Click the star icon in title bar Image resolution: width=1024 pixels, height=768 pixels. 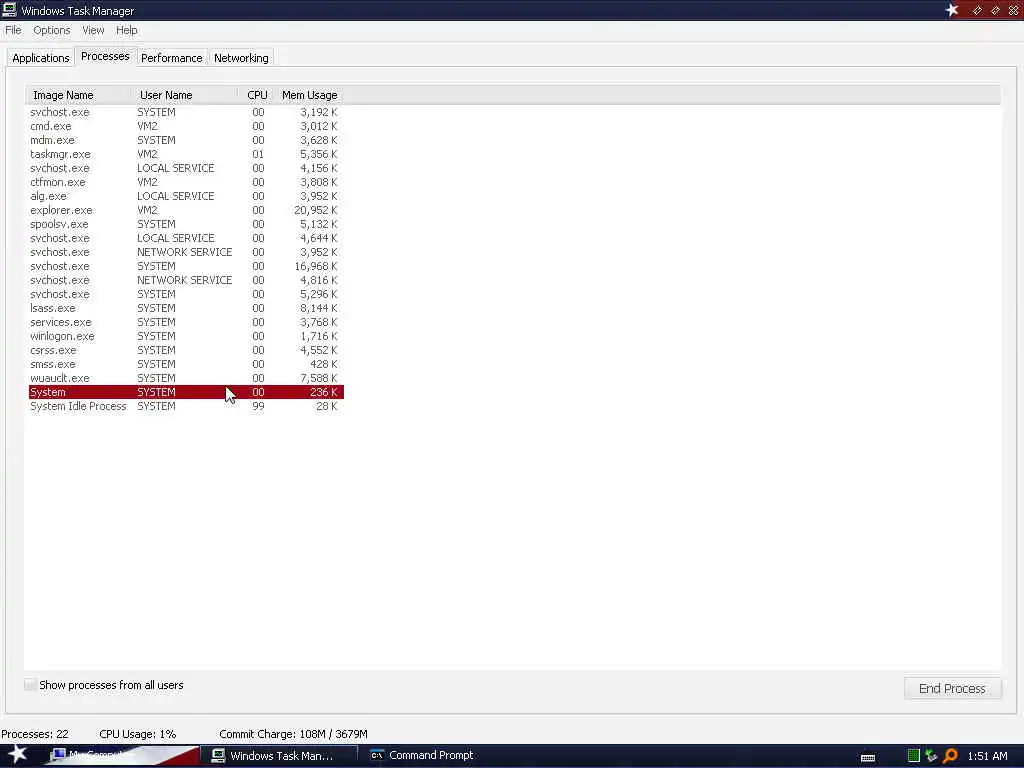pyautogui.click(x=952, y=10)
